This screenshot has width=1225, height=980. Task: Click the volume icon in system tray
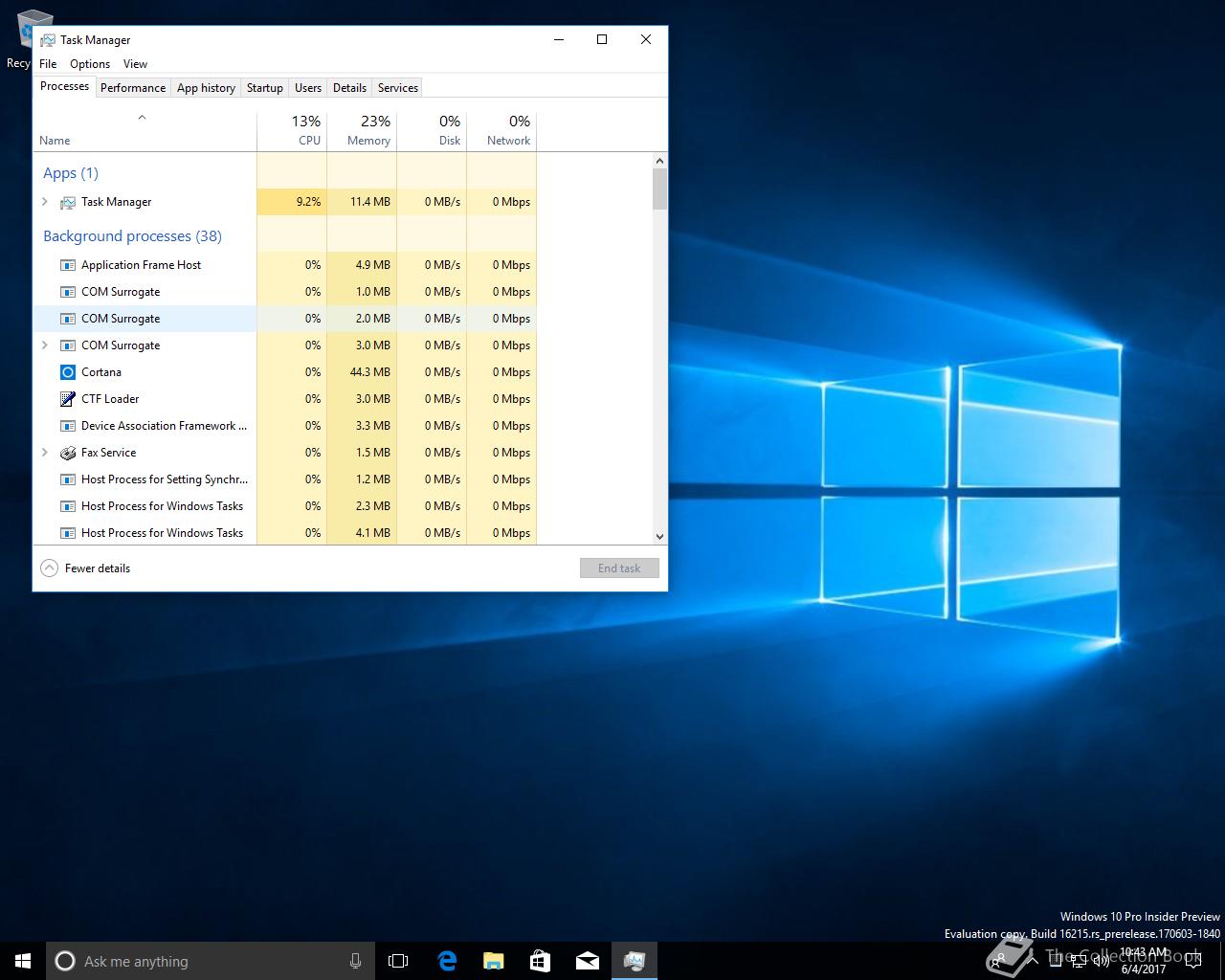(x=1101, y=961)
